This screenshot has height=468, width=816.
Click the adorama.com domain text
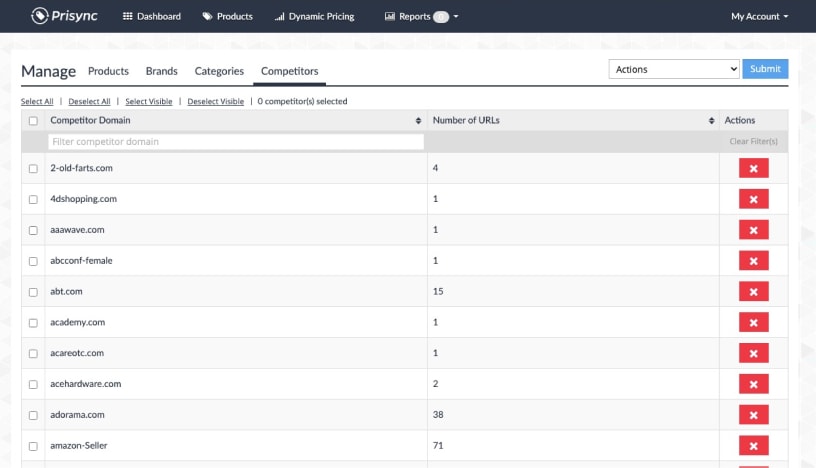[x=77, y=414]
